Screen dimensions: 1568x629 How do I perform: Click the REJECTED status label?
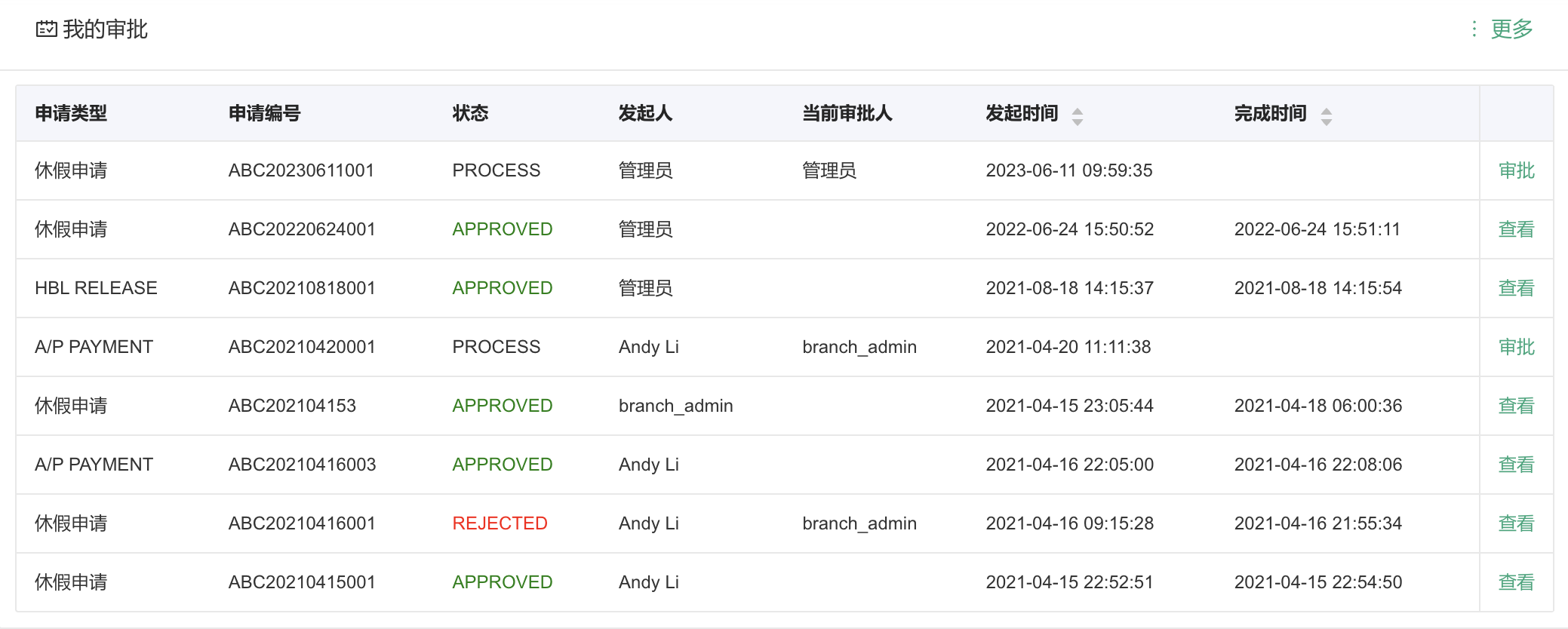click(x=500, y=523)
